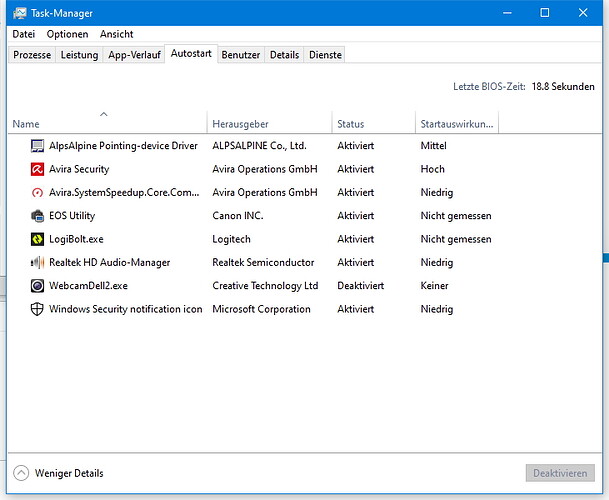Viewport: 609px width, 500px height.
Task: Select the AlpsAlpine Pointing-device Driver entry
Action: click(123, 146)
